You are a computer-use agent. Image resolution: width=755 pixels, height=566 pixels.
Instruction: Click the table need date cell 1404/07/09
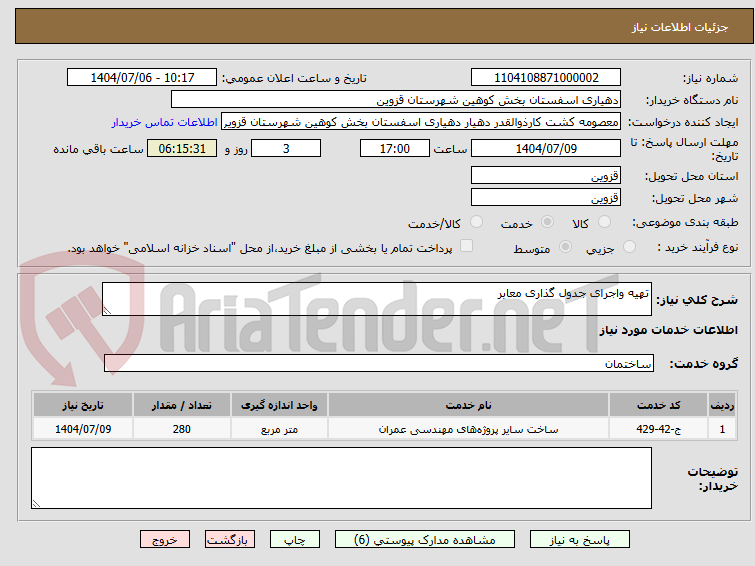[83, 429]
